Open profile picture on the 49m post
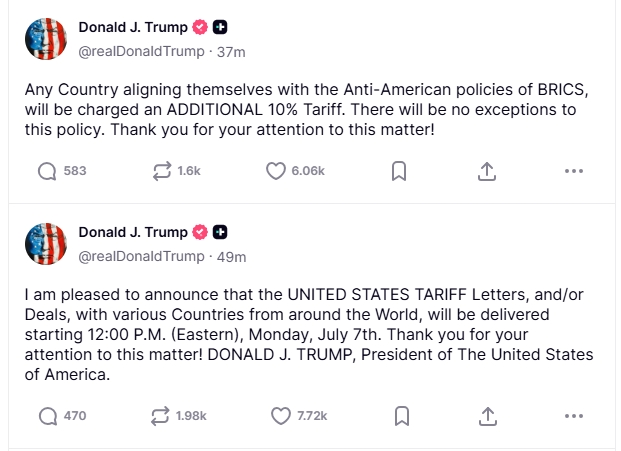Image resolution: width=621 pixels, height=451 pixels. (46, 244)
